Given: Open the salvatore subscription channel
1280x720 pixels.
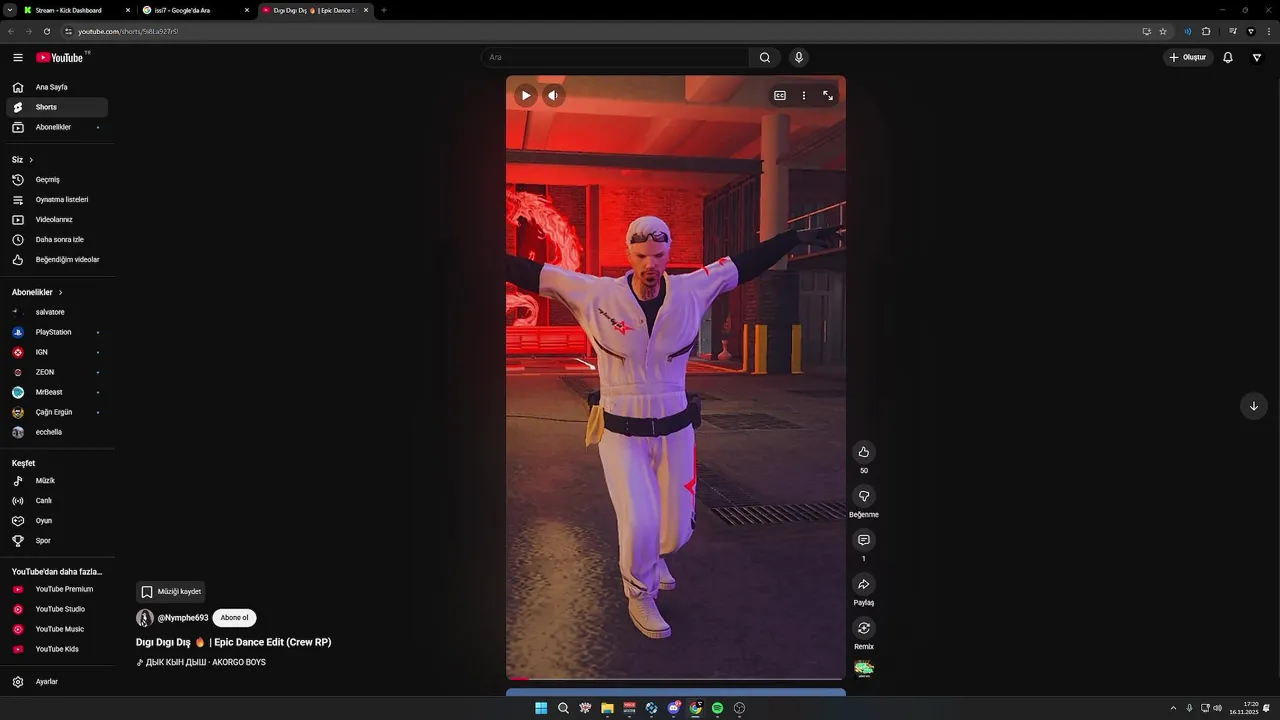Looking at the screenshot, I should pos(57,312).
